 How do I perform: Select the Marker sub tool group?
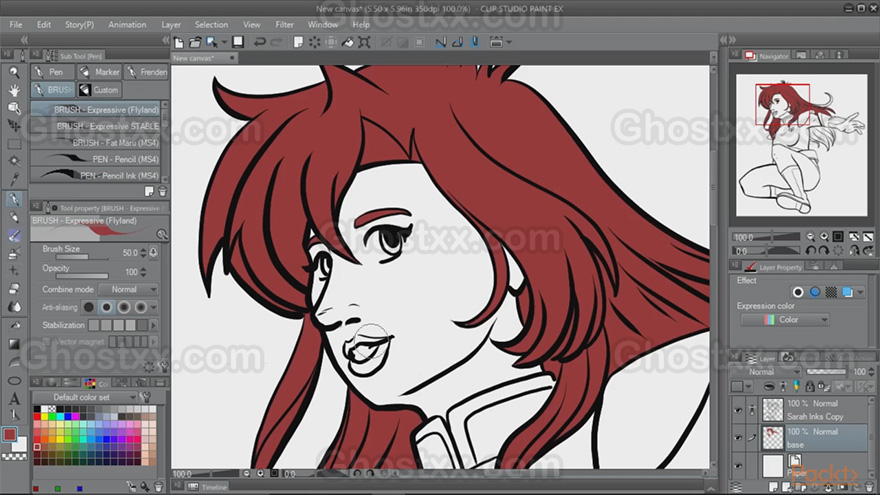pyautogui.click(x=99, y=72)
